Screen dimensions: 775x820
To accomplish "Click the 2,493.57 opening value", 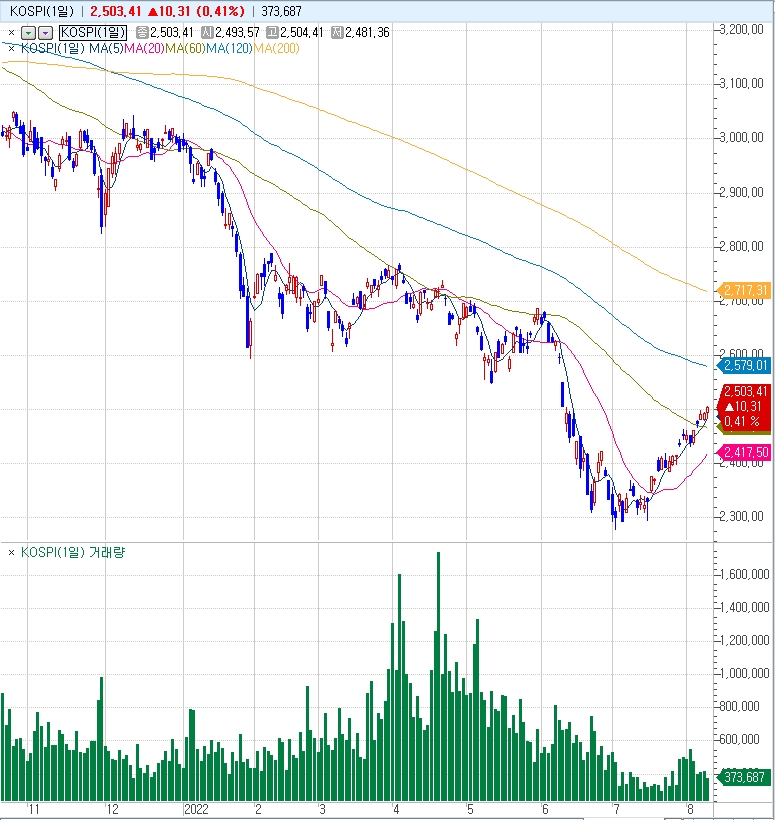I will point(237,32).
